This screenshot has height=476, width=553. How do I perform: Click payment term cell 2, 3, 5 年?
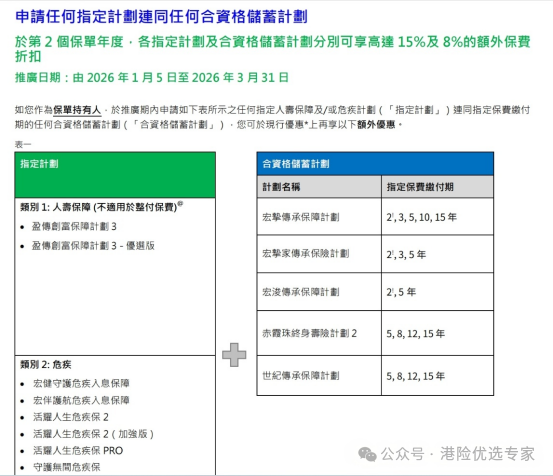pyautogui.click(x=437, y=254)
